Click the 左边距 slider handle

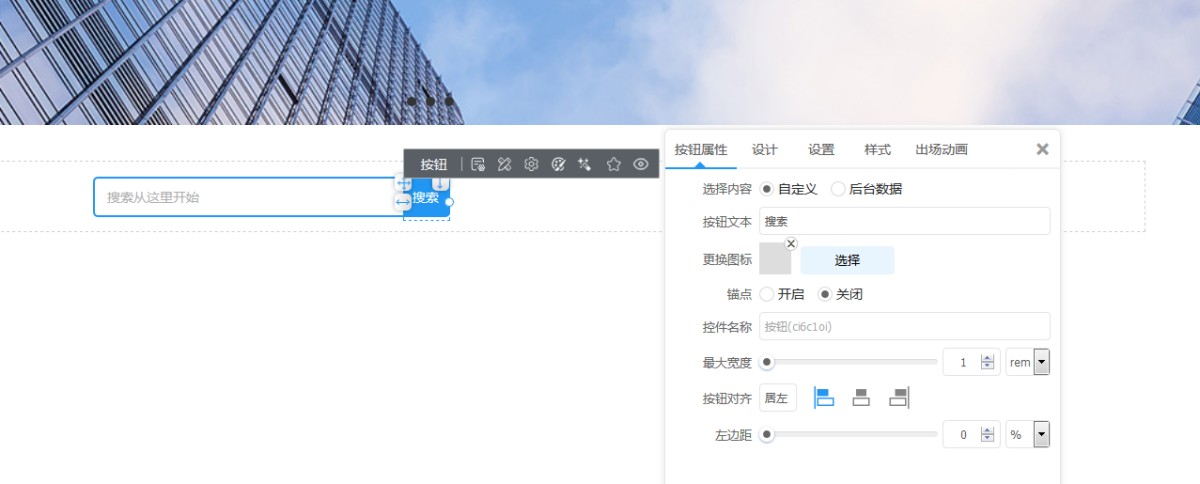[767, 435]
